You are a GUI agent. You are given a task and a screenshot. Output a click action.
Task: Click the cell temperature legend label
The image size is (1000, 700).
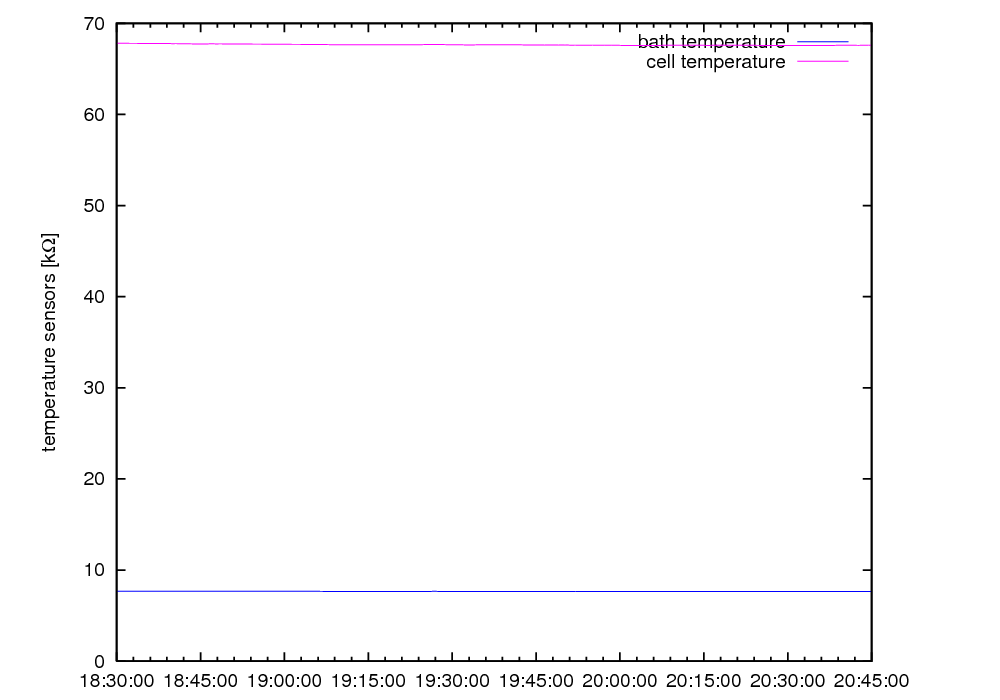[x=716, y=62]
